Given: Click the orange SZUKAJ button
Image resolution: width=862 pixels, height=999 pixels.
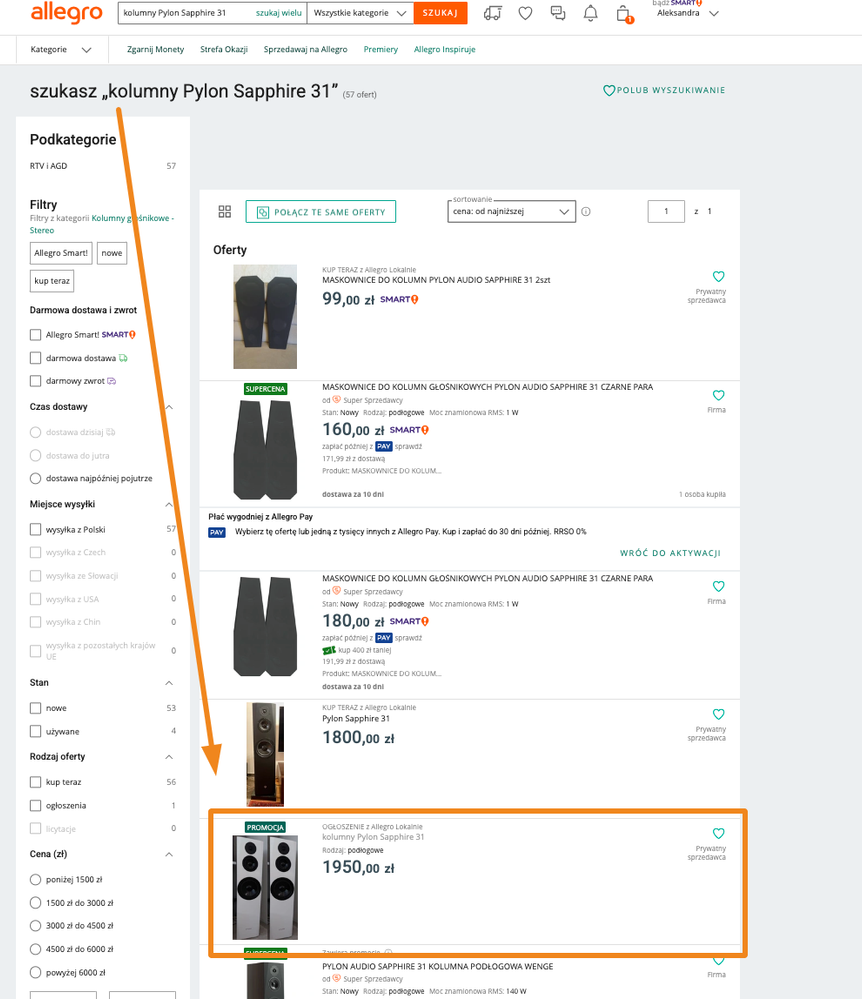Looking at the screenshot, I should pyautogui.click(x=440, y=13).
